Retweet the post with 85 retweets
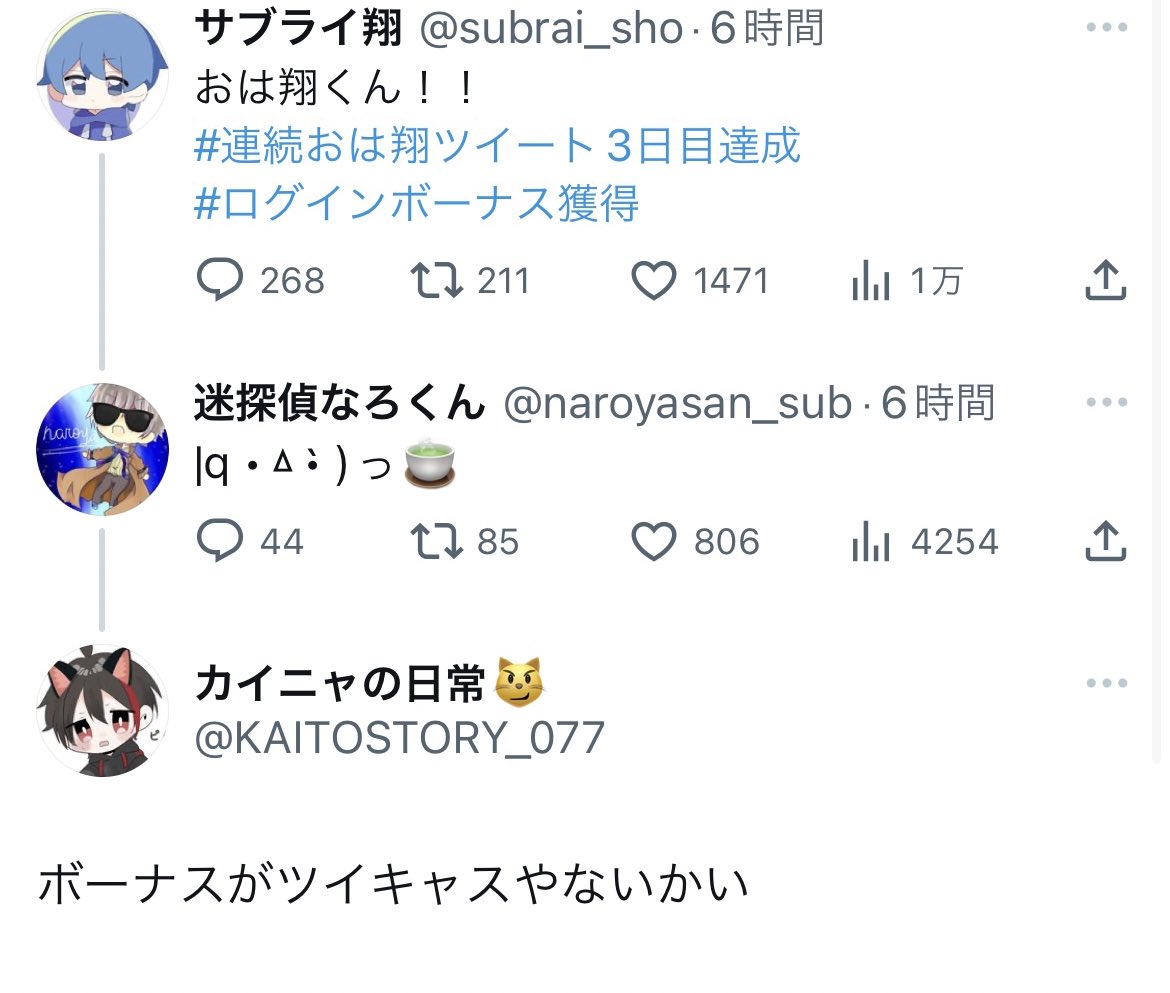 [437, 541]
